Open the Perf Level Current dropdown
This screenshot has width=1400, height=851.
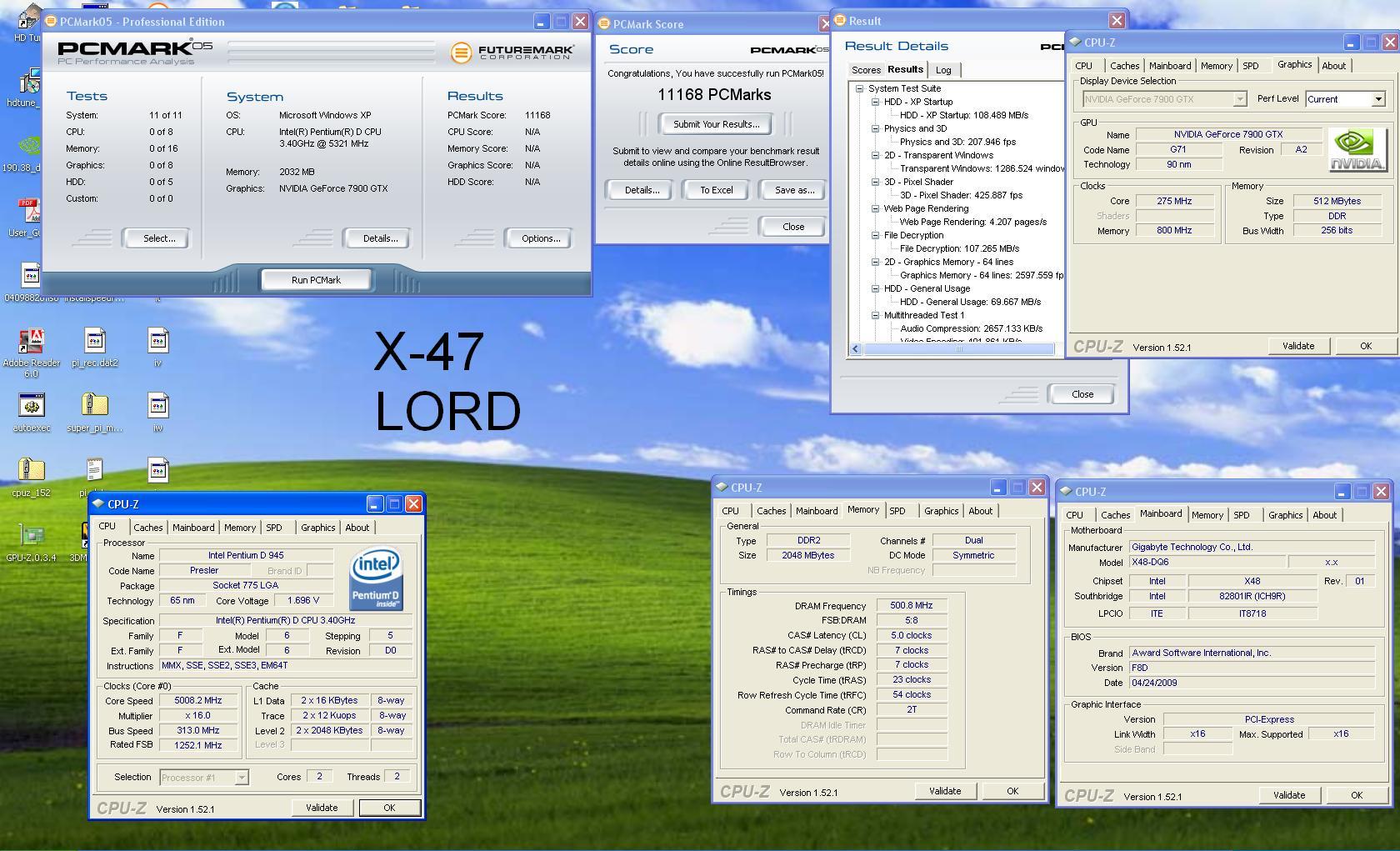(x=1378, y=99)
